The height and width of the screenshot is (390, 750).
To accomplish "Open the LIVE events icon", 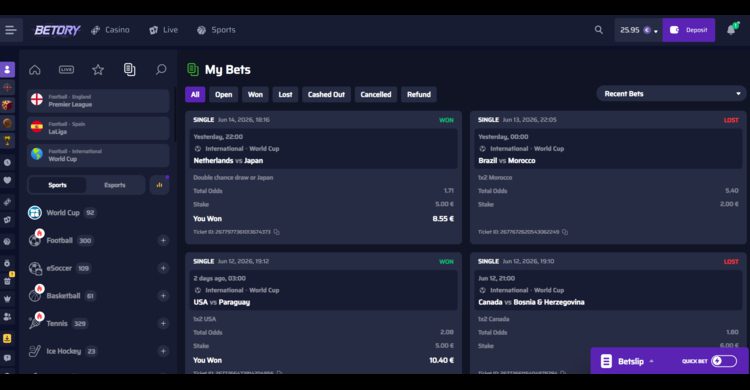I will tap(66, 70).
